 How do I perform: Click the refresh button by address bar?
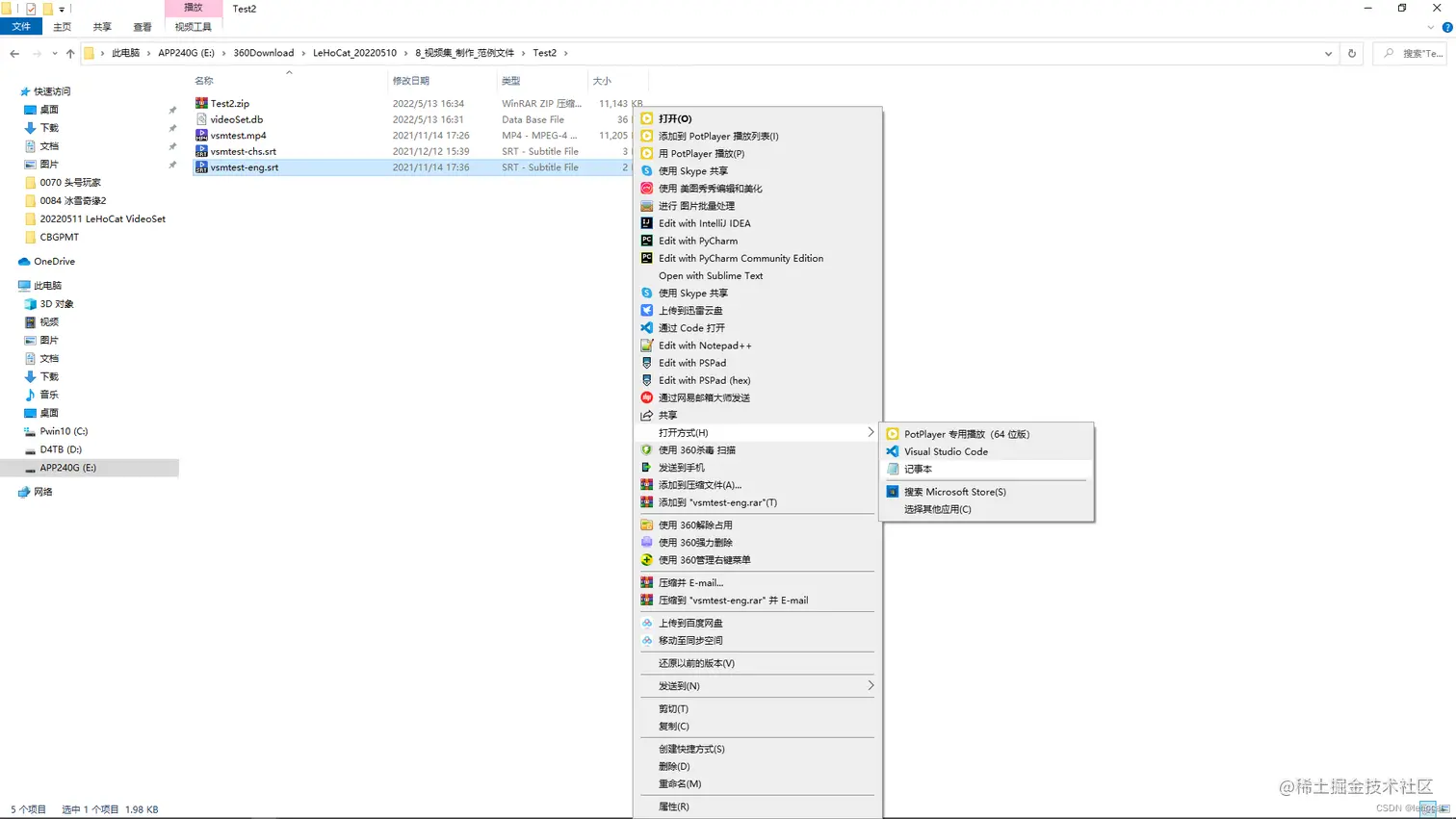(1352, 53)
